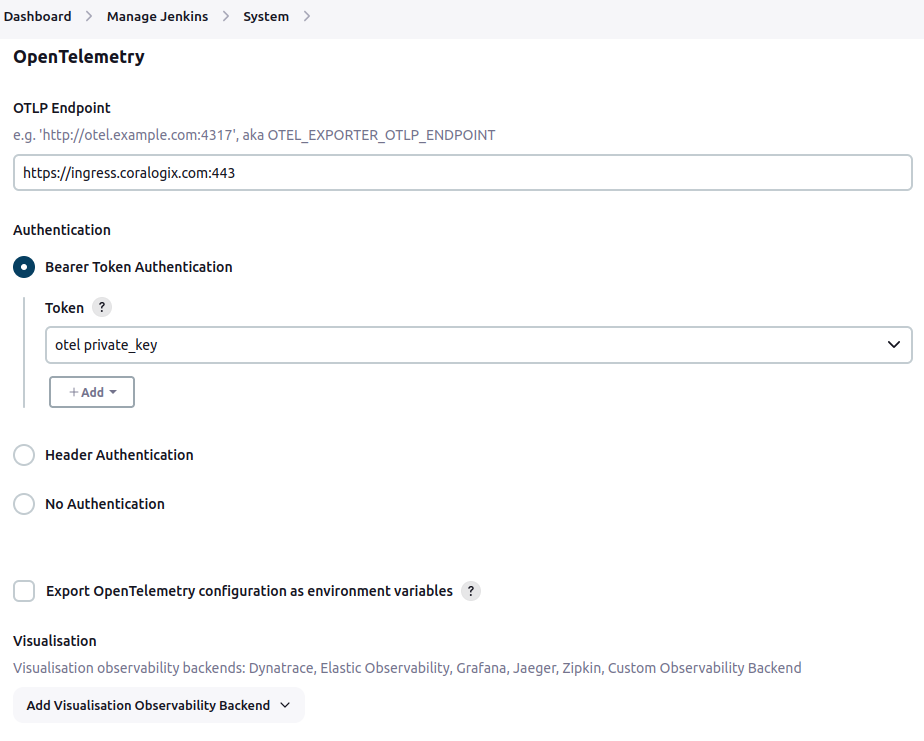Select Bearer Token Authentication radio button
The height and width of the screenshot is (741, 924).
point(24,267)
